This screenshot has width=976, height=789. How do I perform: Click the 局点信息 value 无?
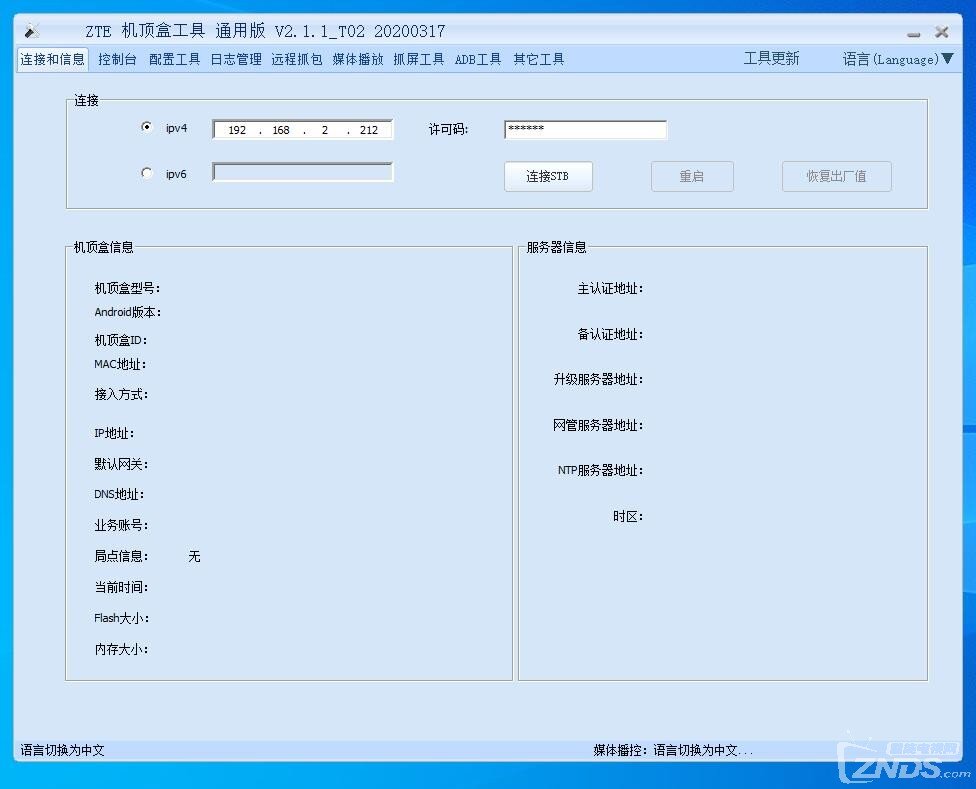click(x=194, y=556)
